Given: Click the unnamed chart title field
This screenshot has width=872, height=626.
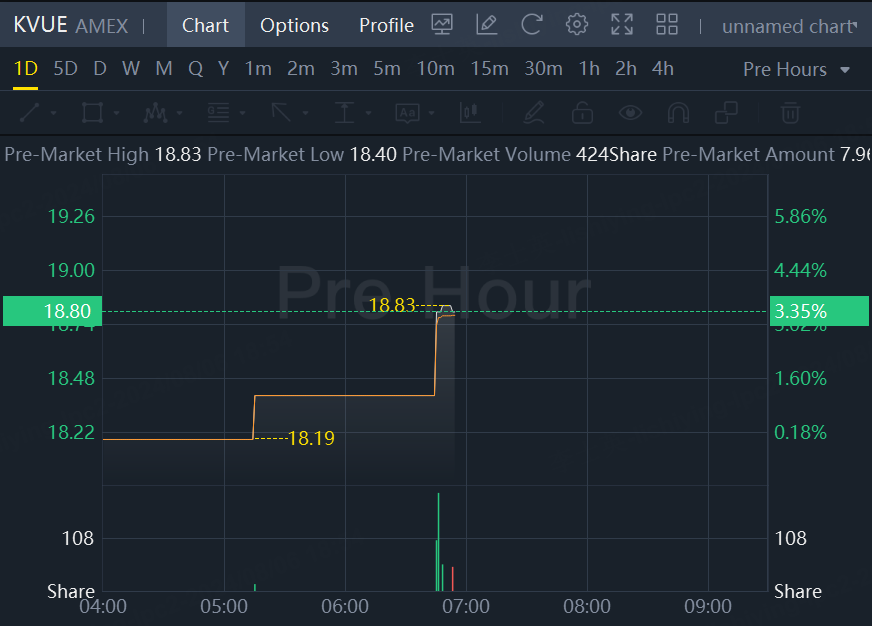Looking at the screenshot, I should click(790, 26).
